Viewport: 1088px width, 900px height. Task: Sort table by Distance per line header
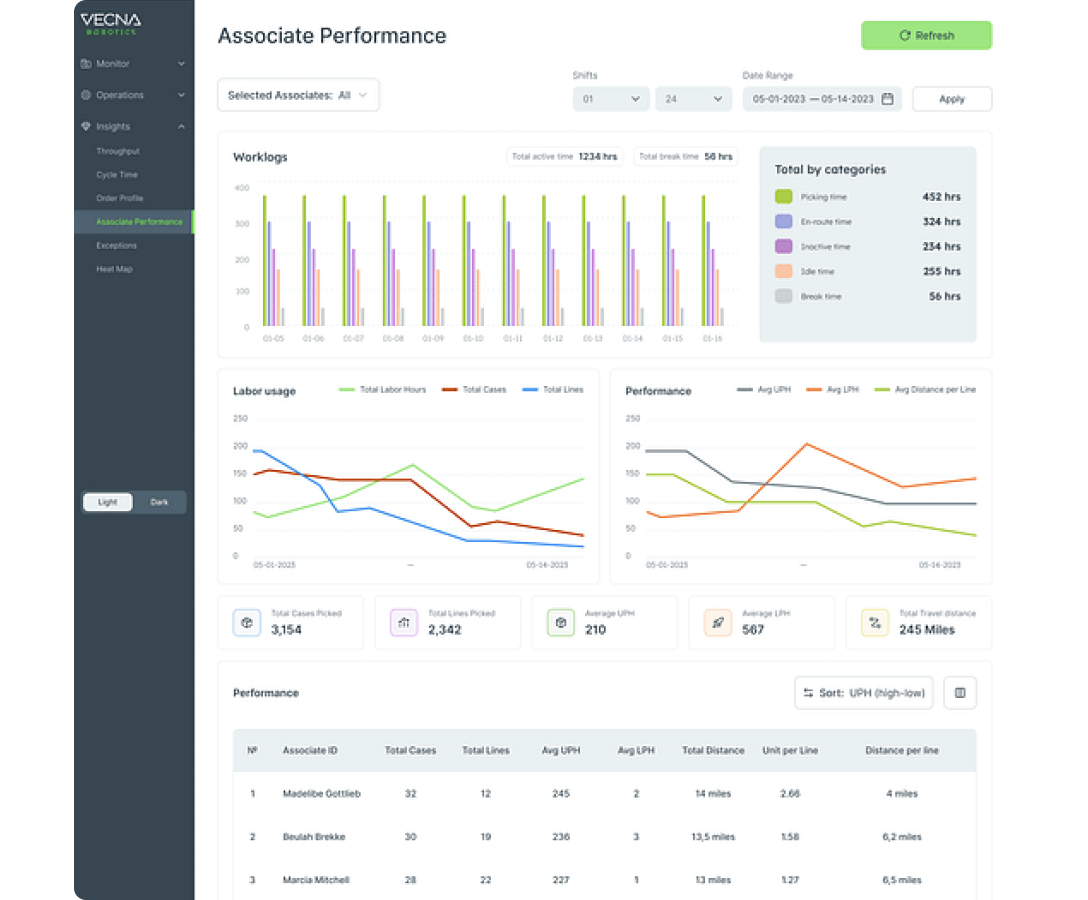tap(902, 751)
